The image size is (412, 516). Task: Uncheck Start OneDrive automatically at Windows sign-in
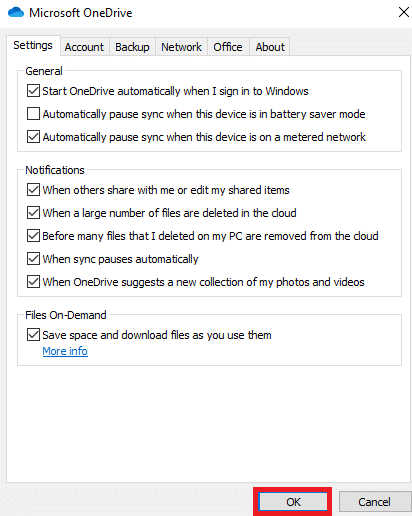pos(33,91)
